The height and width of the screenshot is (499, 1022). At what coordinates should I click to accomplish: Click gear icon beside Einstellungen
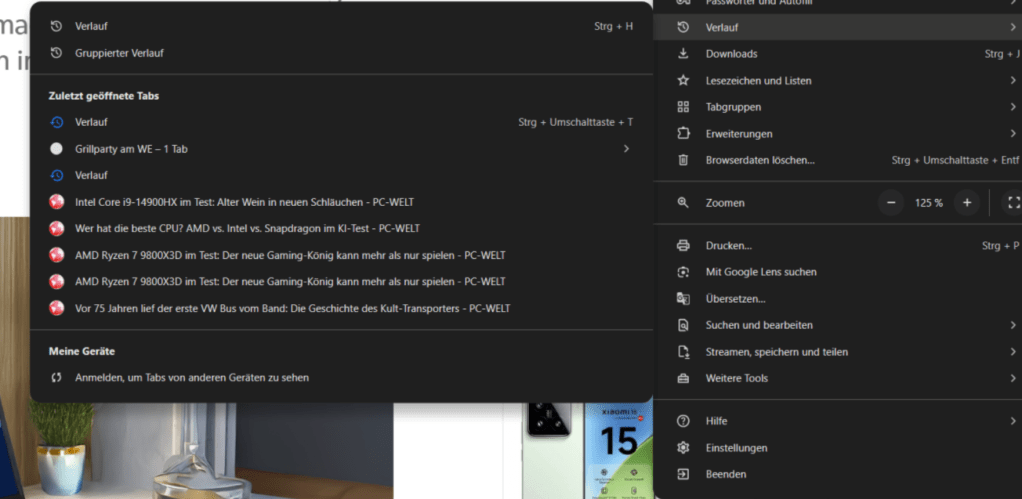point(683,448)
